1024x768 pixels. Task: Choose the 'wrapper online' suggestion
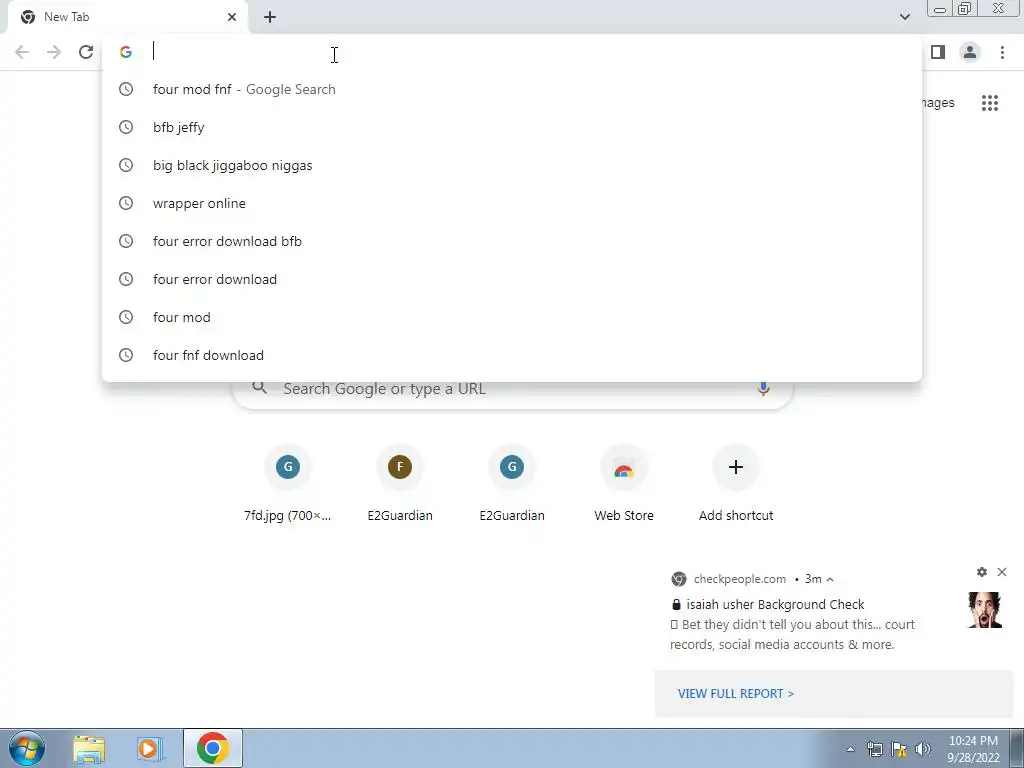coord(511,203)
